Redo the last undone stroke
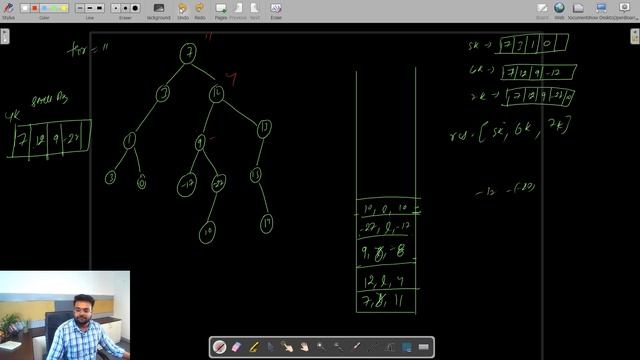Viewport: 640px width, 360px height. (200, 11)
